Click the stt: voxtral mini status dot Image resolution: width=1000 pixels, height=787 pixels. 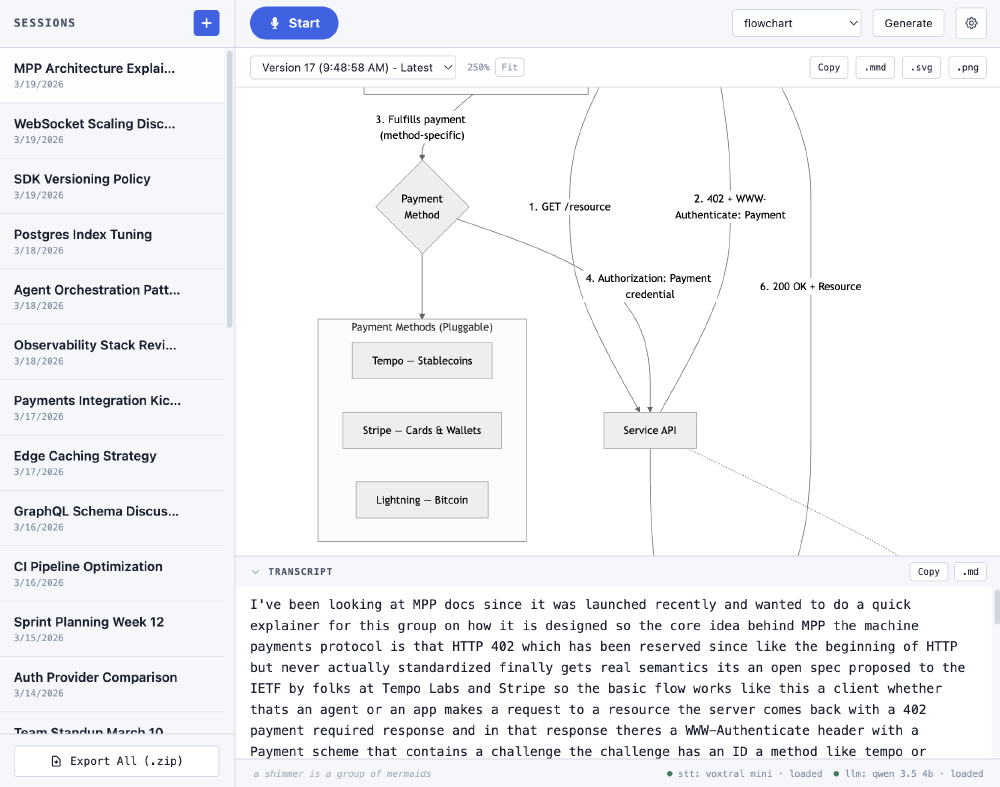point(669,773)
